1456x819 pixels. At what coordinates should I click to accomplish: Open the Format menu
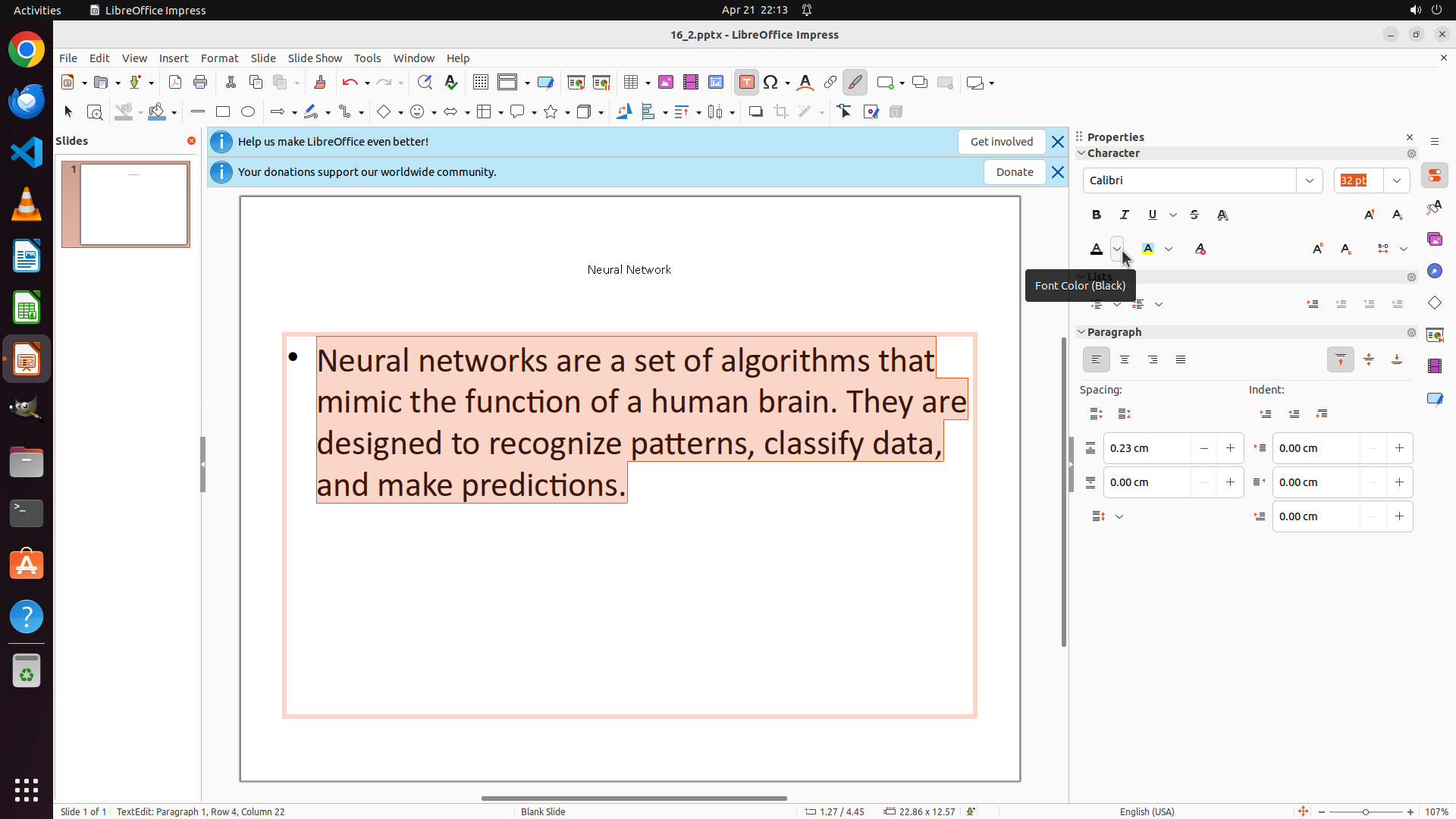219,58
